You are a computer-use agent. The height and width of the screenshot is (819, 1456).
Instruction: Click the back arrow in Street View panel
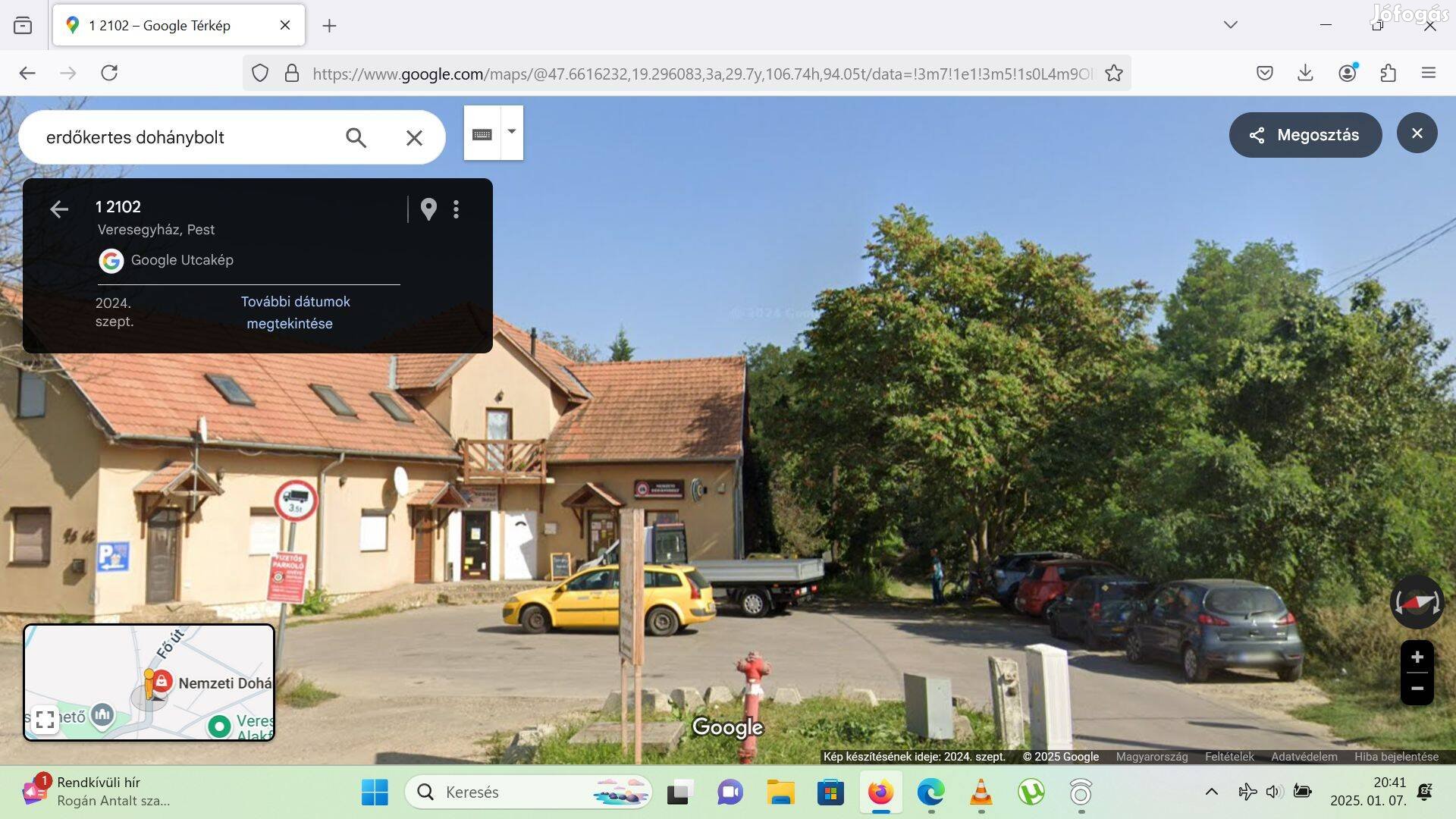click(x=59, y=209)
